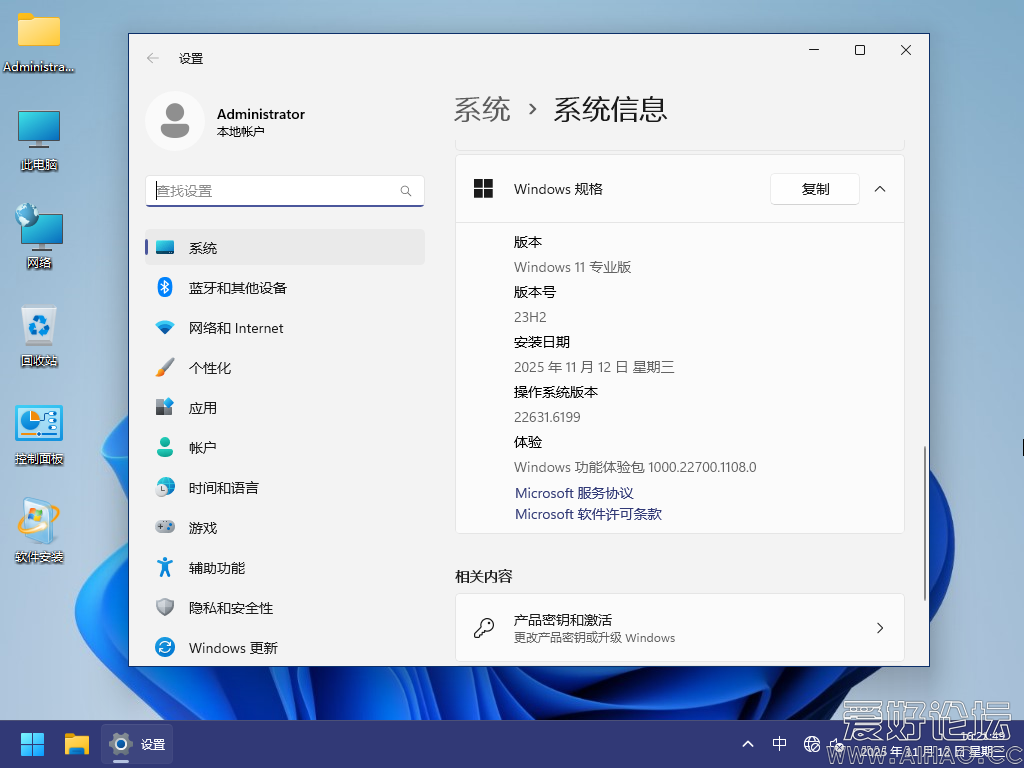This screenshot has height=768, width=1024.
Task: Select the accessibility figure icon 辅助功能
Action: 165,567
